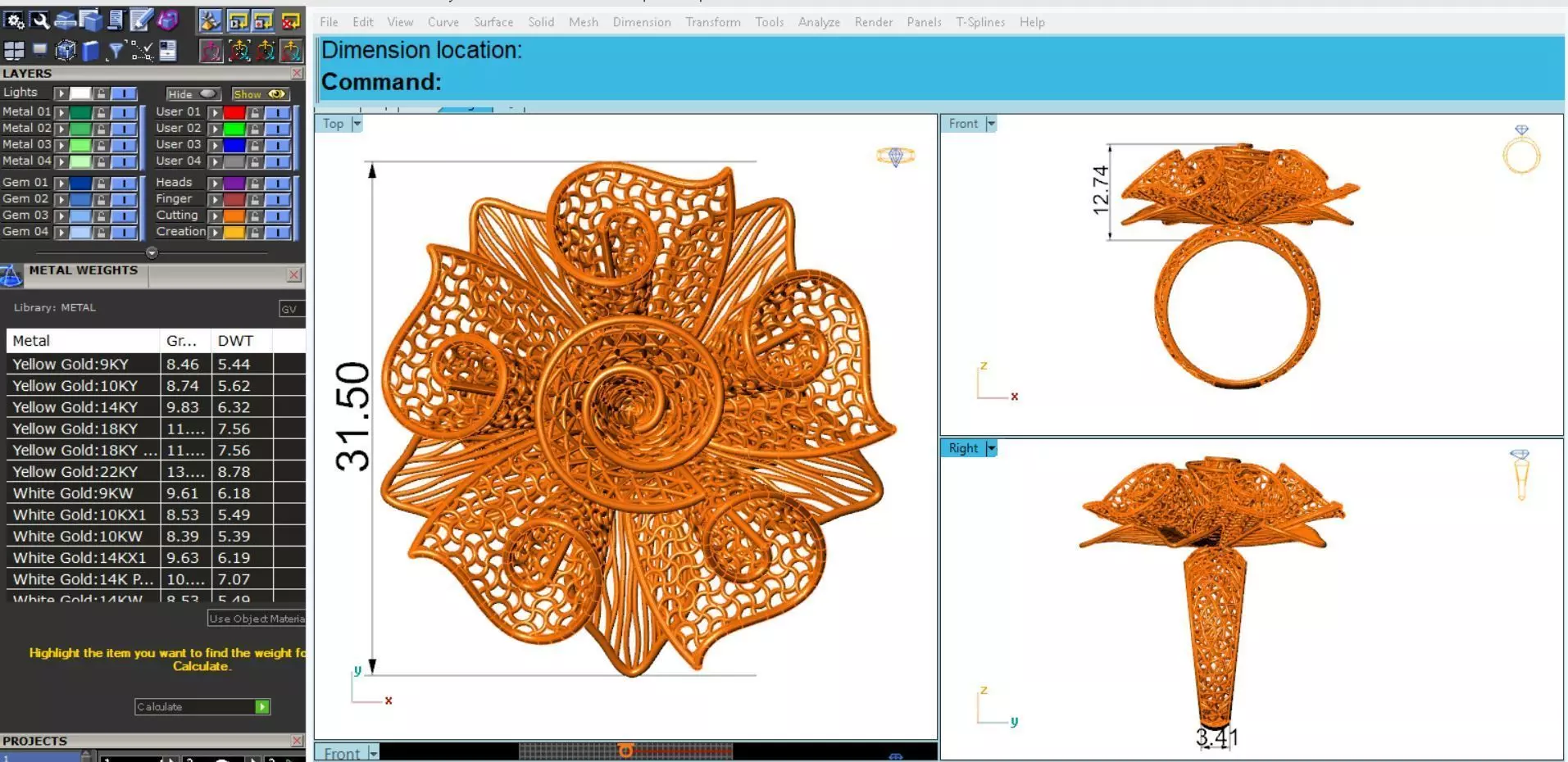Close the Metal Weights panel
This screenshot has width=1568, height=762.
tap(294, 275)
